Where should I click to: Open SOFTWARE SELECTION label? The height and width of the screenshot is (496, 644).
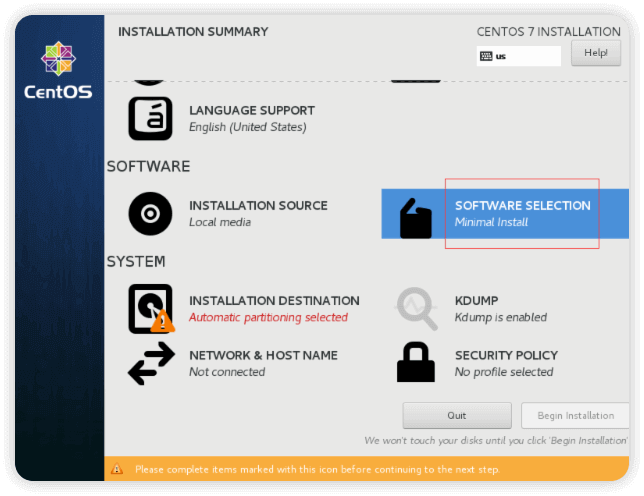(522, 205)
